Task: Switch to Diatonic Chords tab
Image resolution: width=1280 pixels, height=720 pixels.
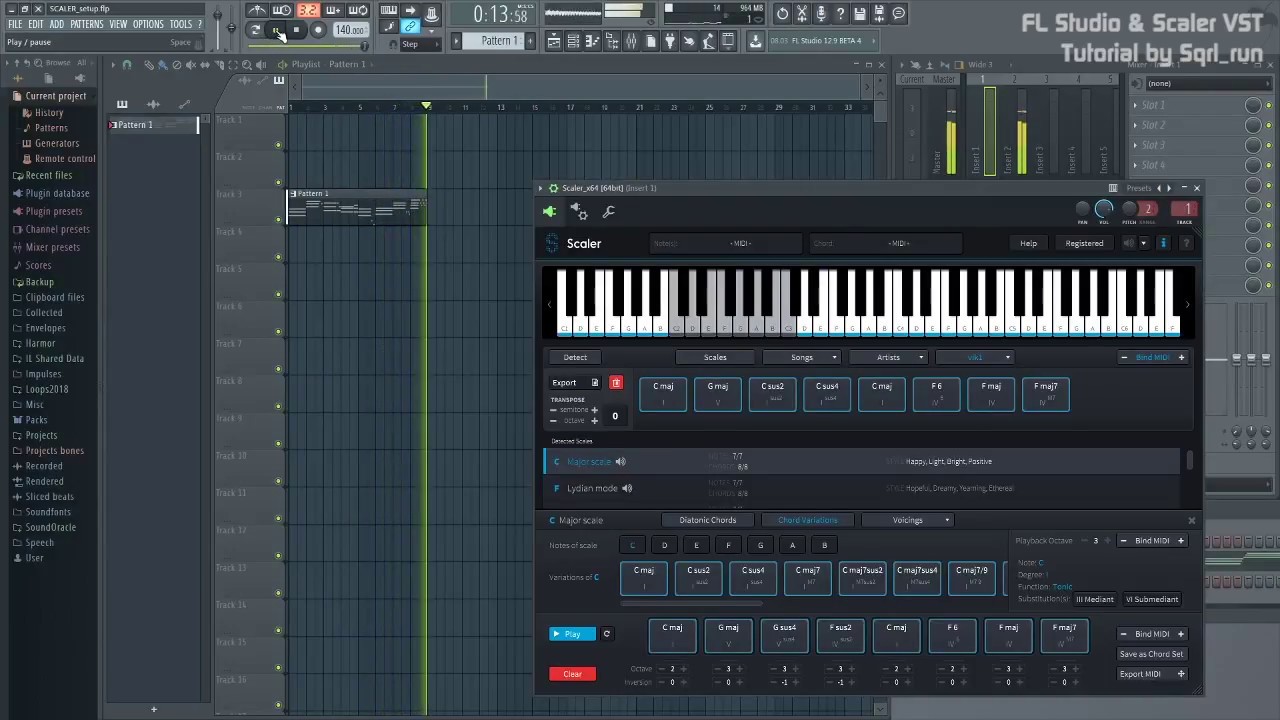Action: [x=707, y=520]
